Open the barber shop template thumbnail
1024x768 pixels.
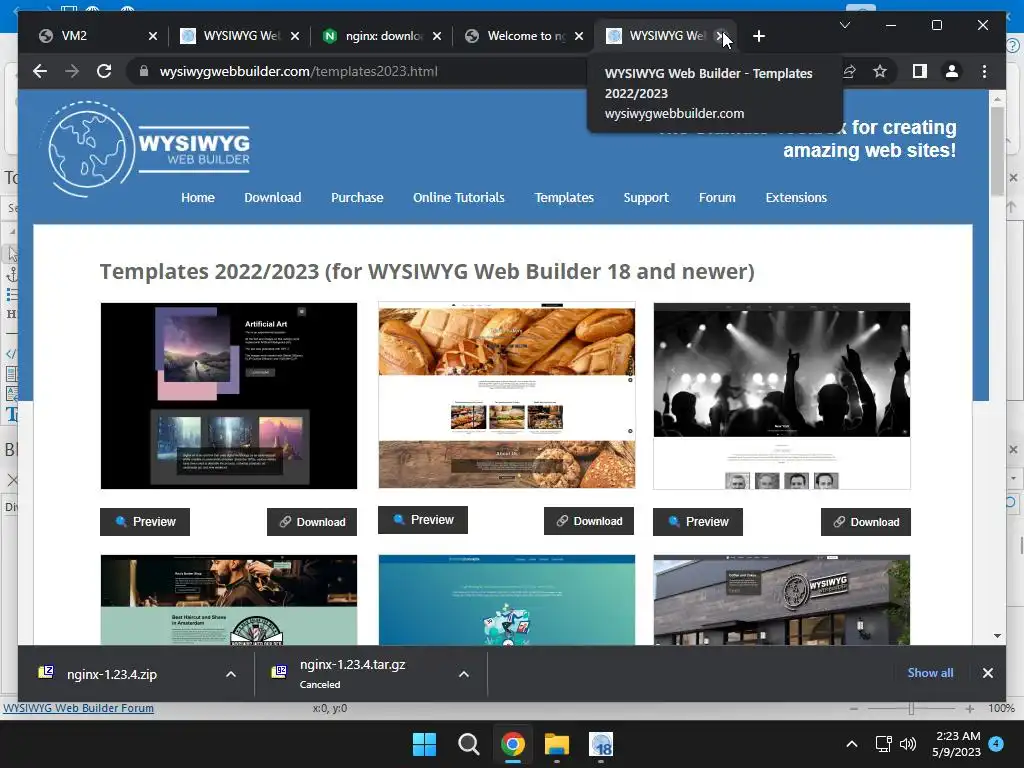tap(229, 600)
